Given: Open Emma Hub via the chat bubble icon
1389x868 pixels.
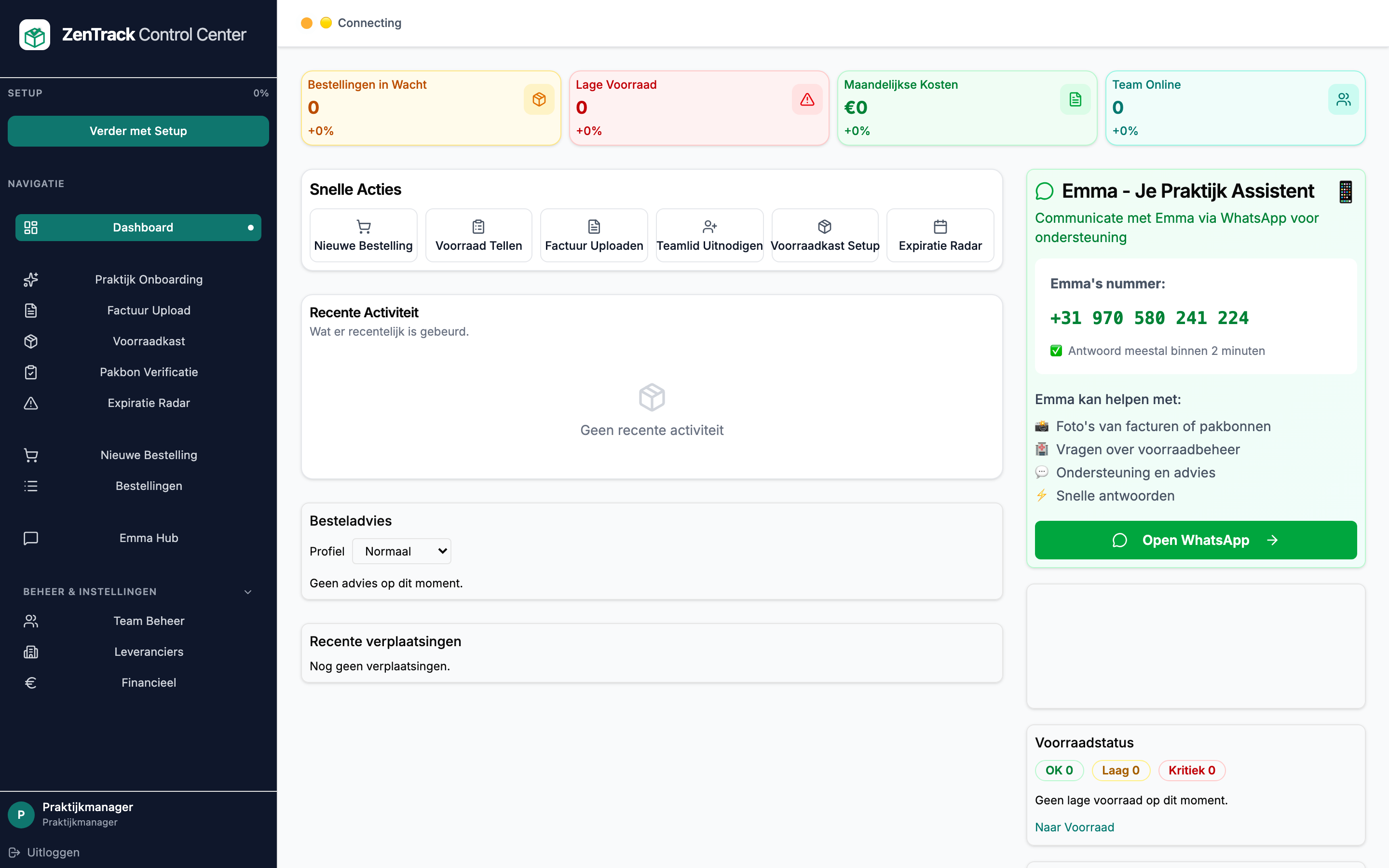Looking at the screenshot, I should [30, 538].
